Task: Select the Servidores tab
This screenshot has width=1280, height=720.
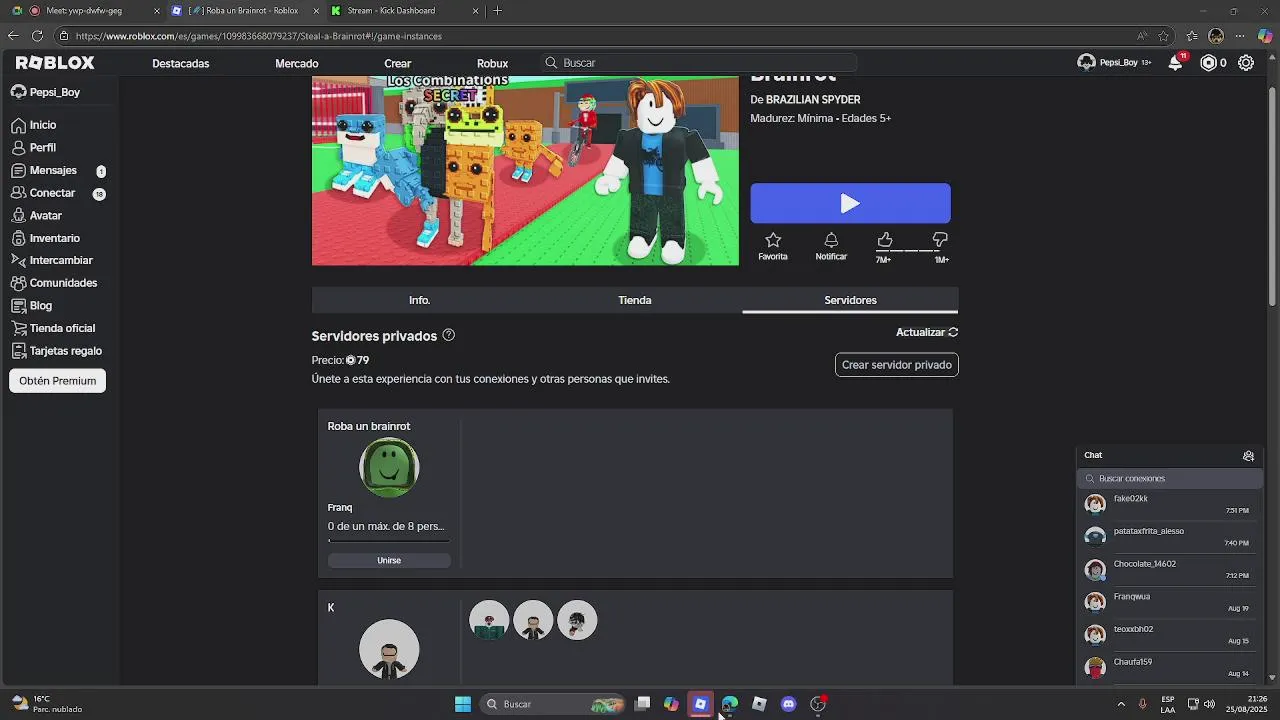Action: coord(850,300)
